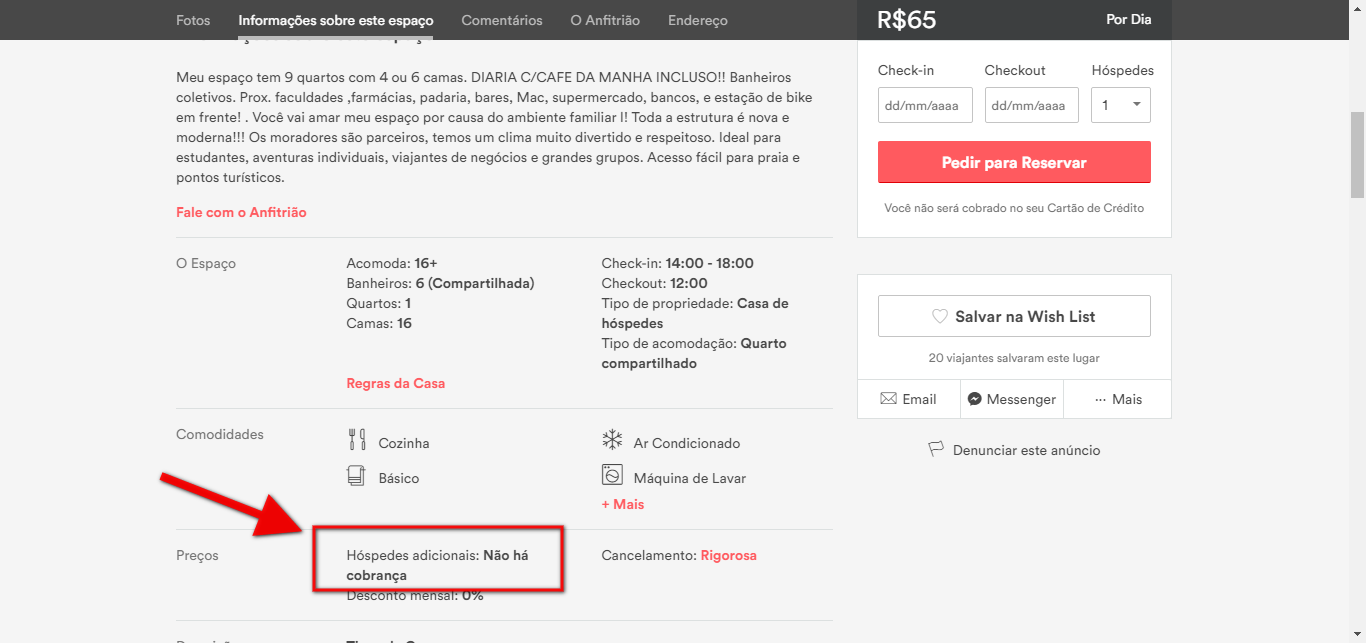The height and width of the screenshot is (643, 1366).
Task: Click the heart icon on Wish List button
Action: [940, 316]
